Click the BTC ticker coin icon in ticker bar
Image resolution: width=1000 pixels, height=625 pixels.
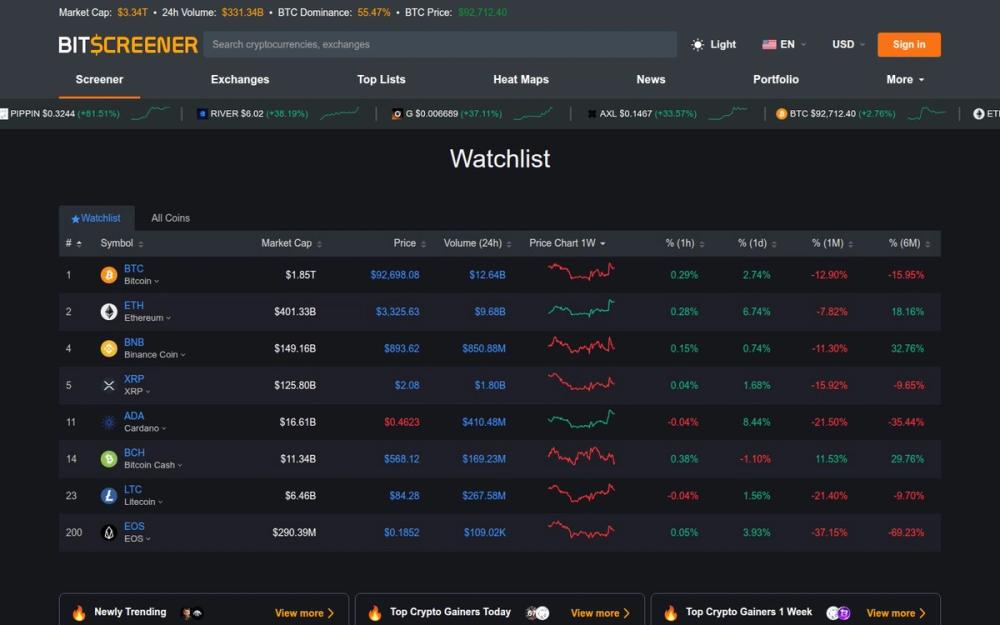(x=781, y=114)
